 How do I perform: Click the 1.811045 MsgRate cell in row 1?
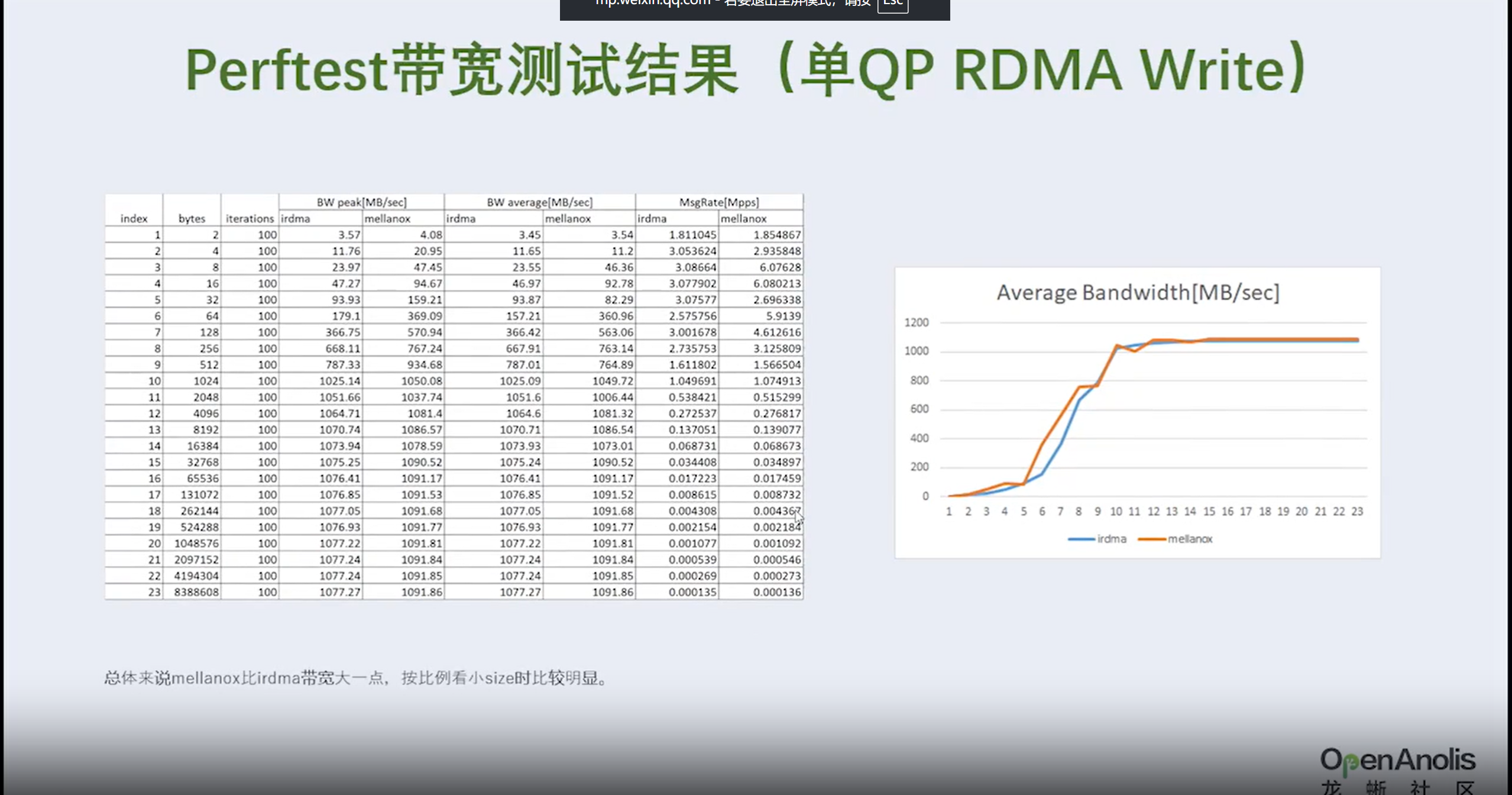[x=692, y=235]
